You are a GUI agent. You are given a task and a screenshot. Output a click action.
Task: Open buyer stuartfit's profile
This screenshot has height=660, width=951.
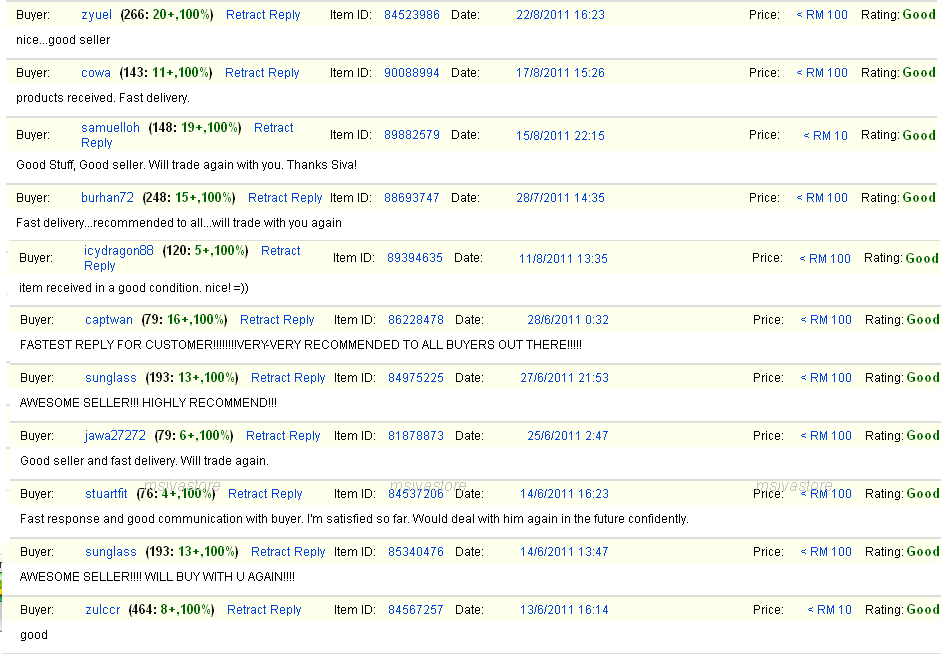[x=106, y=494]
